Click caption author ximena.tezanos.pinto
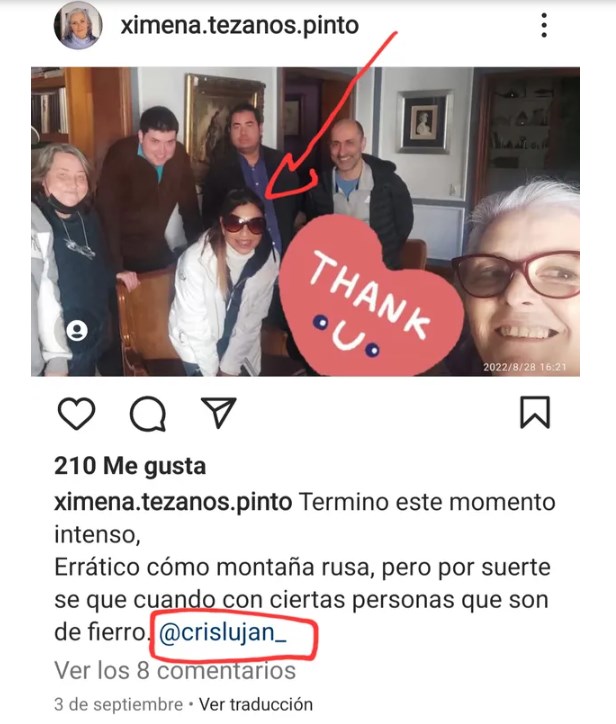 point(173,502)
